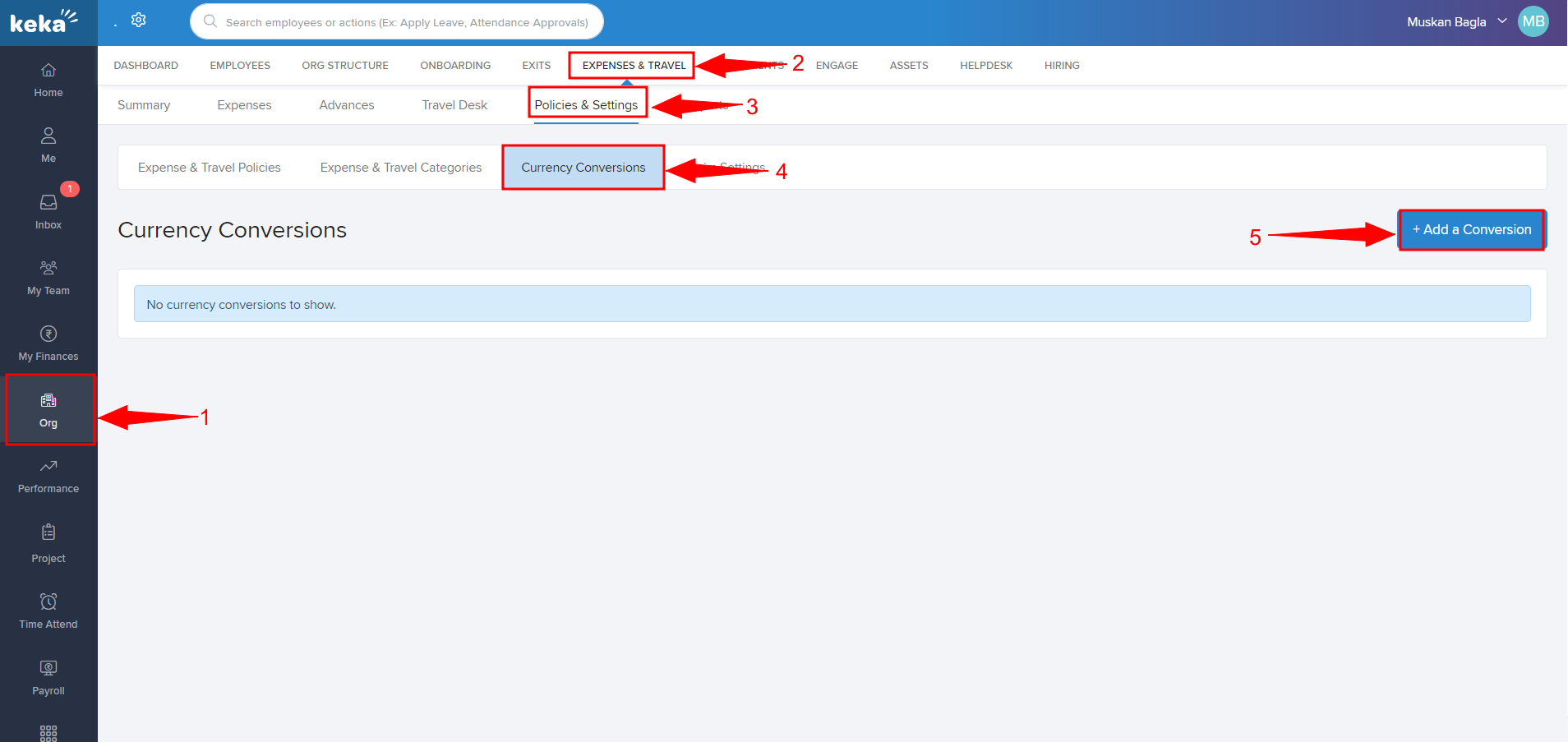The image size is (1568, 742).
Task: Focus the search employees or actions field
Action: pos(407,22)
